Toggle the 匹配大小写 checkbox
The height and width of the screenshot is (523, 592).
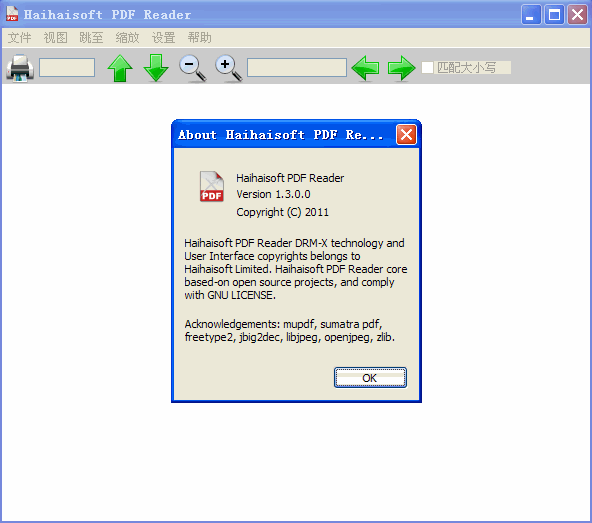[x=427, y=68]
